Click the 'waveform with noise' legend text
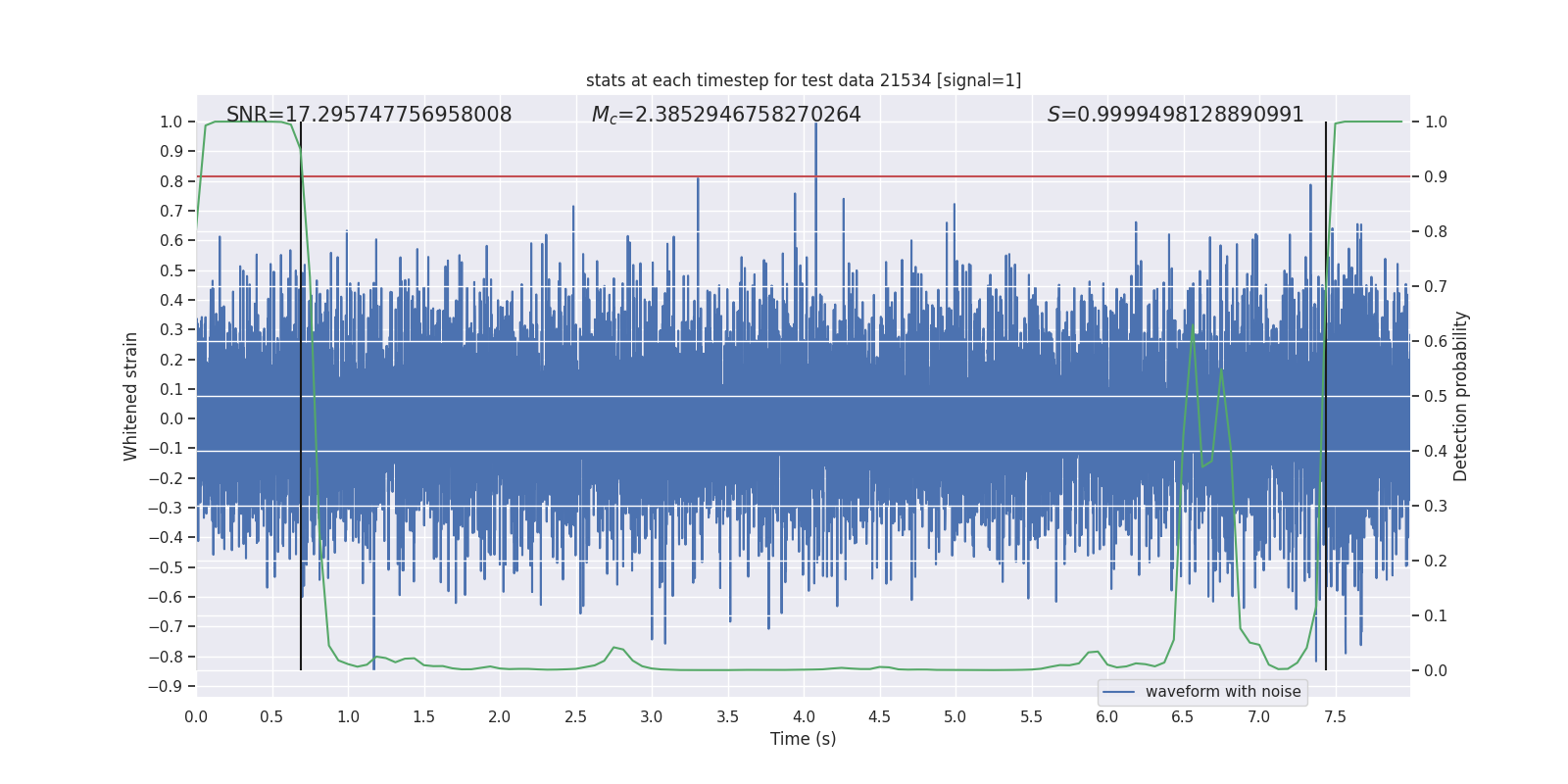 click(x=1222, y=692)
